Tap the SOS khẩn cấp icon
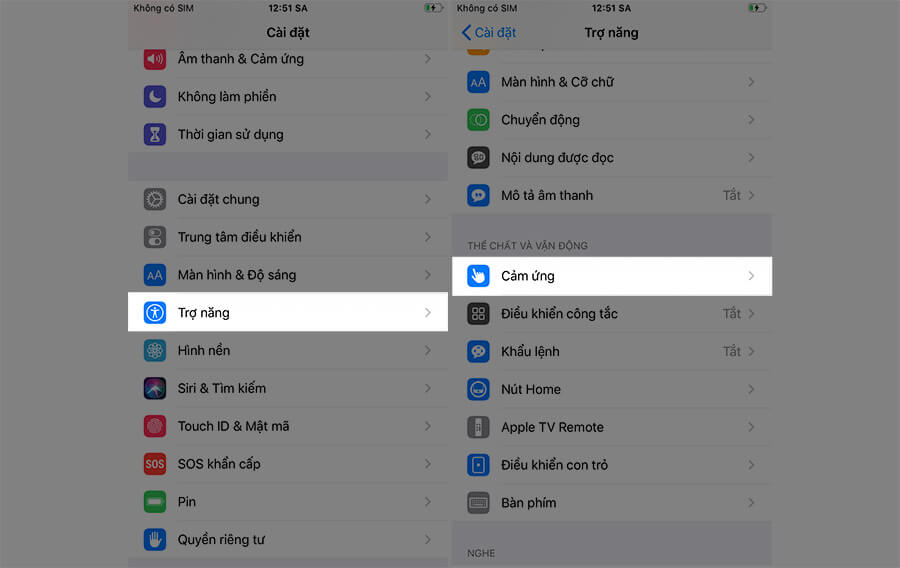 tap(154, 464)
